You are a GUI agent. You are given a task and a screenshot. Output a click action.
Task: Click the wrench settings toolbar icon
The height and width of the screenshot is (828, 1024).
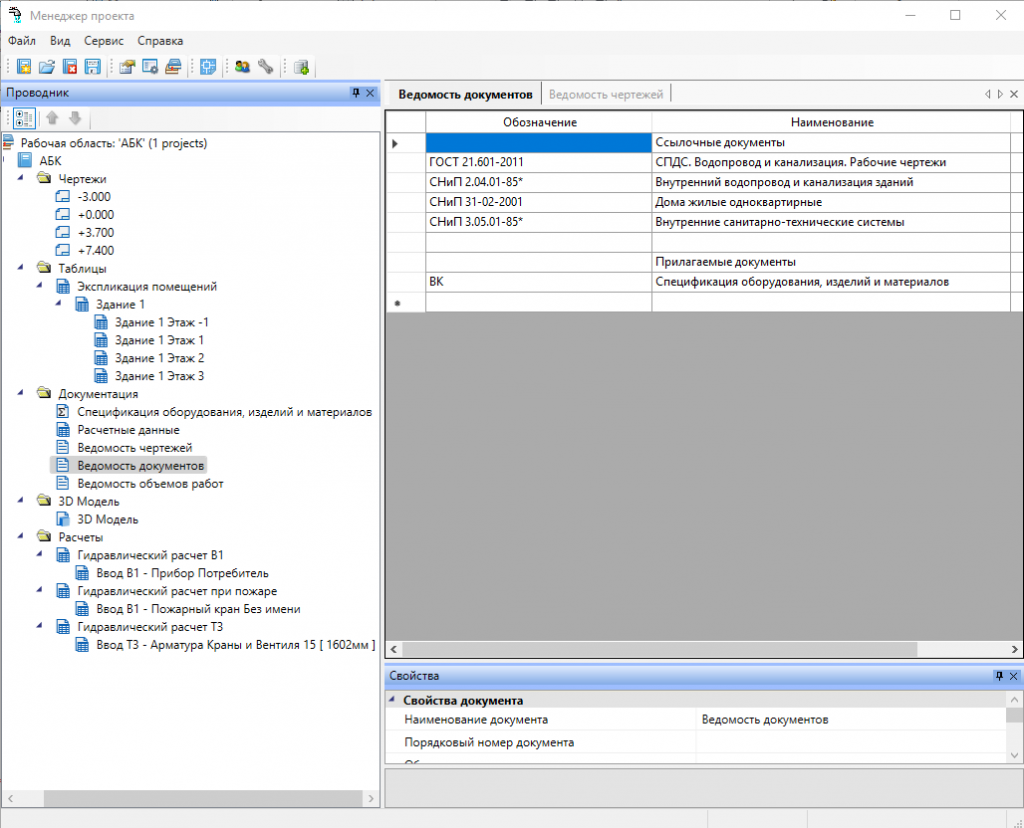(265, 67)
